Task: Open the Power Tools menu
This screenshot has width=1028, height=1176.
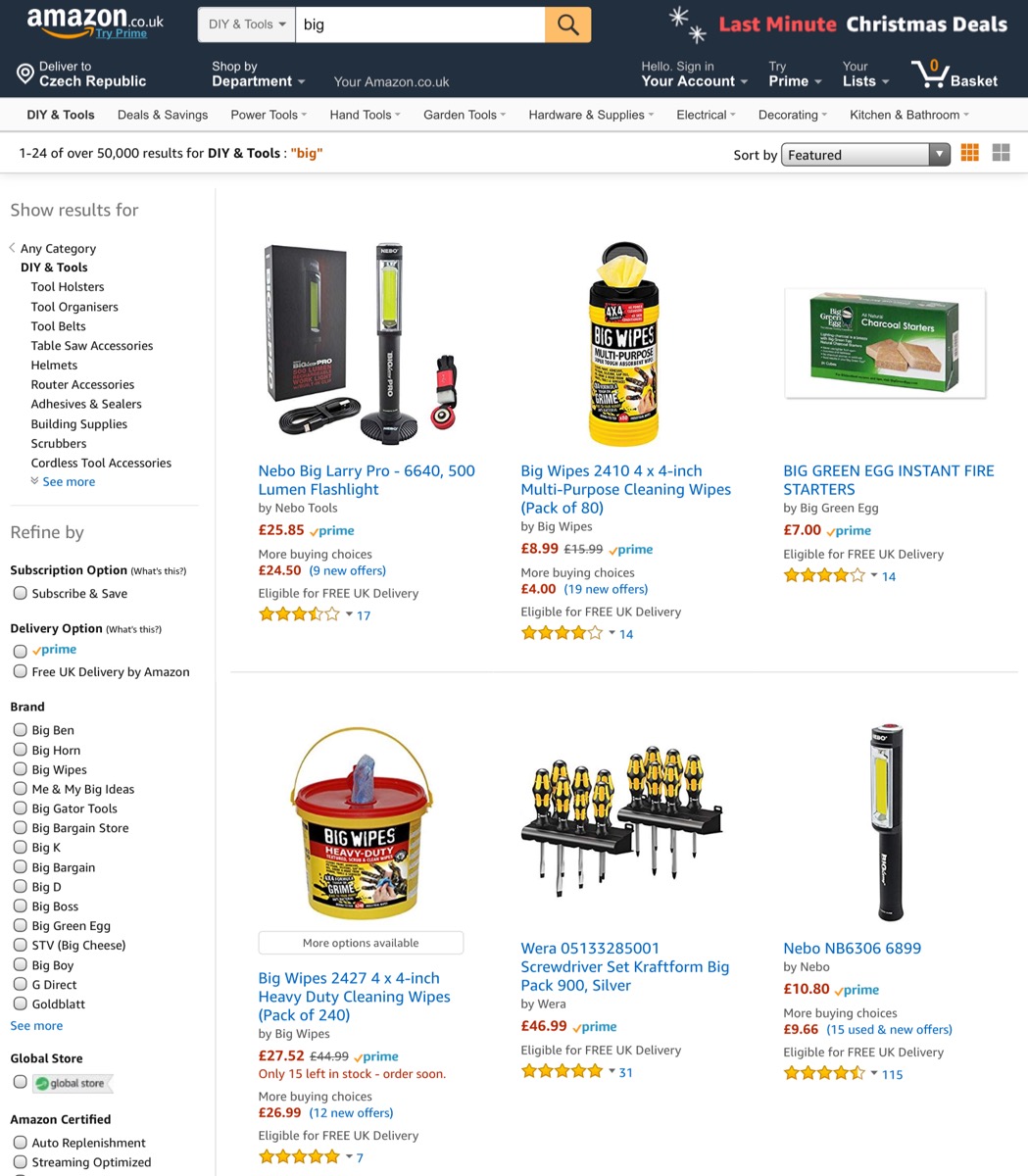Action: coord(269,115)
